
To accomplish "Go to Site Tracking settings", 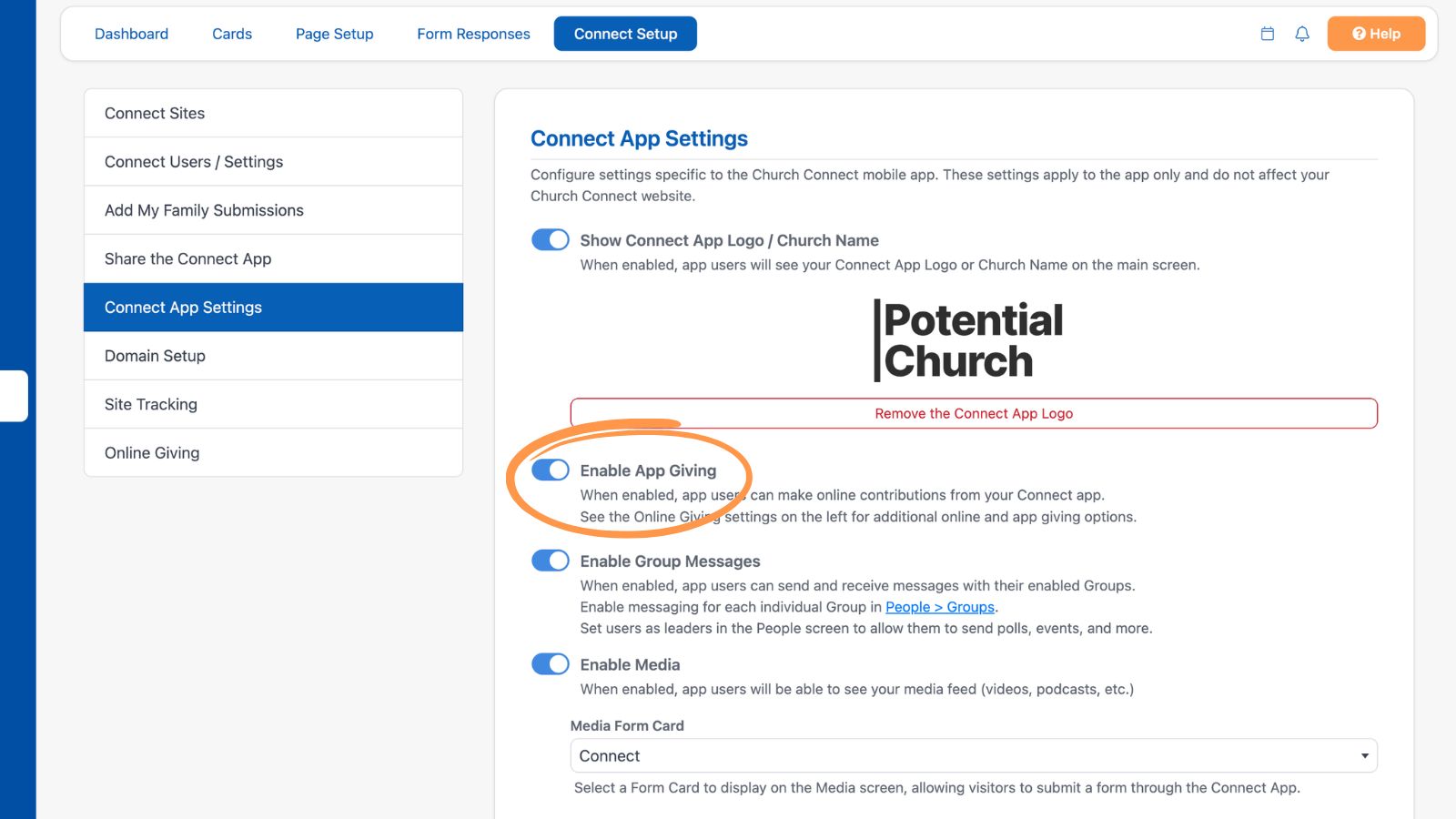I will tap(273, 404).
